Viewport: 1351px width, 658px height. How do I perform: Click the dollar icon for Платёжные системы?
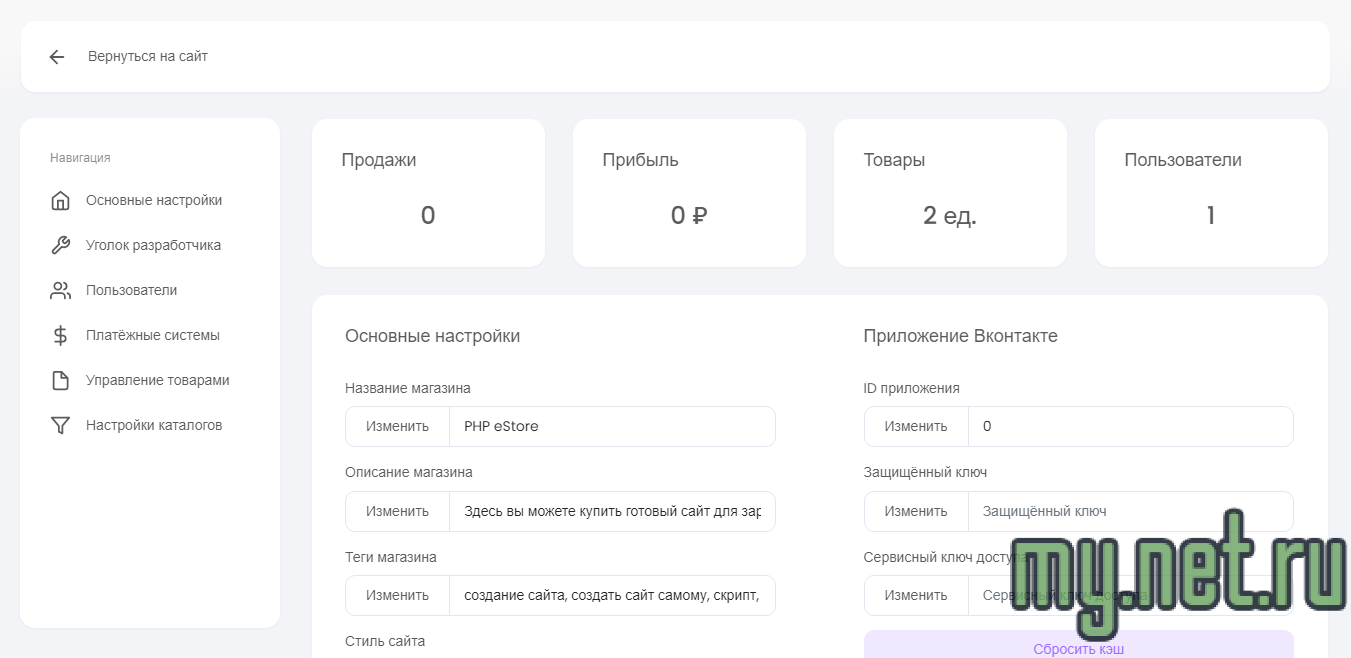(61, 335)
